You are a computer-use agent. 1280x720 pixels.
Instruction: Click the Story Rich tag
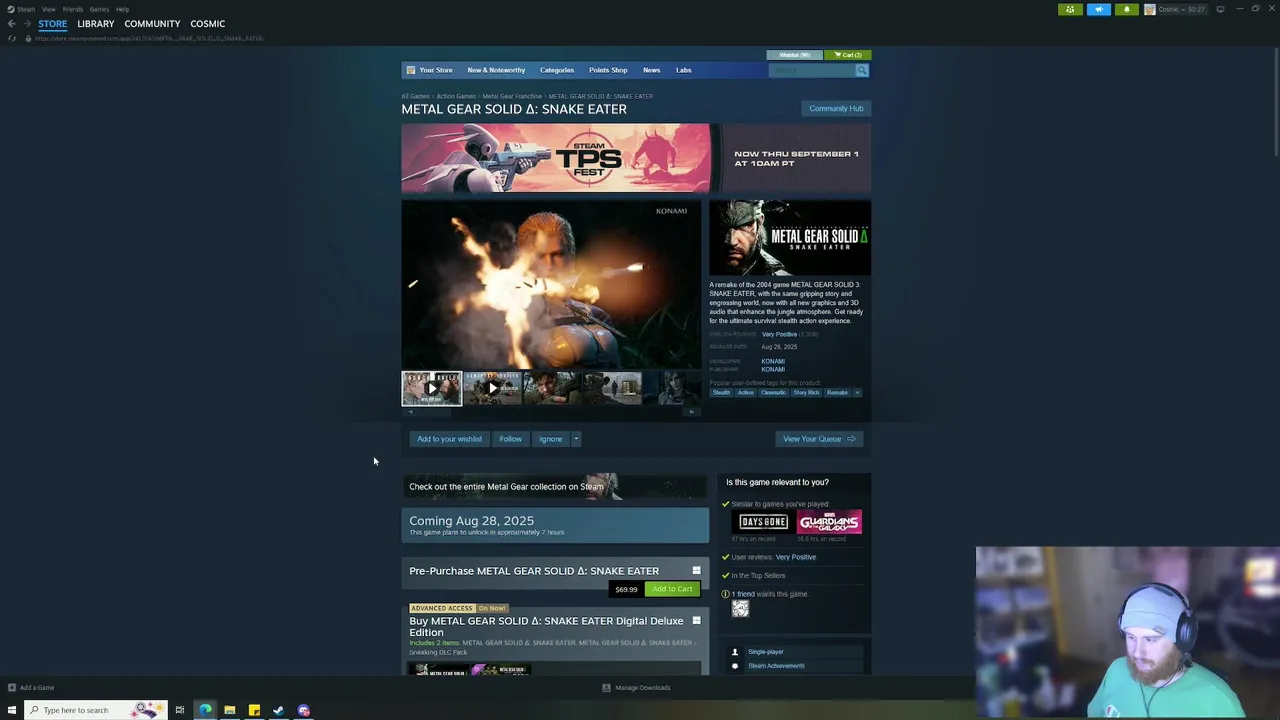(x=806, y=393)
